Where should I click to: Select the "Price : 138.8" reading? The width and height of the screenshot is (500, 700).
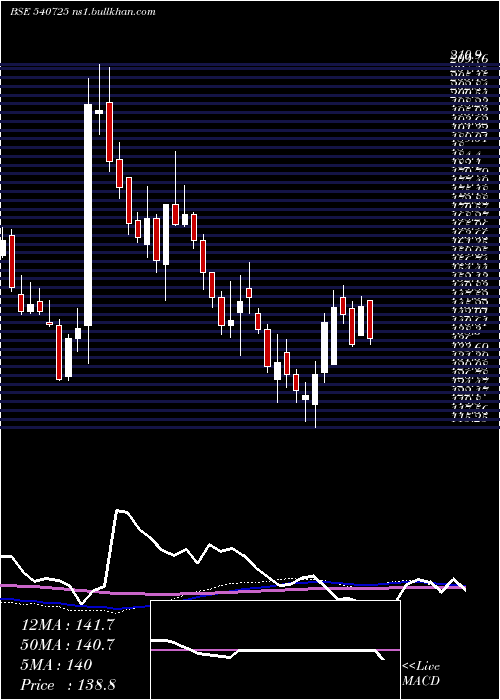tap(68, 685)
